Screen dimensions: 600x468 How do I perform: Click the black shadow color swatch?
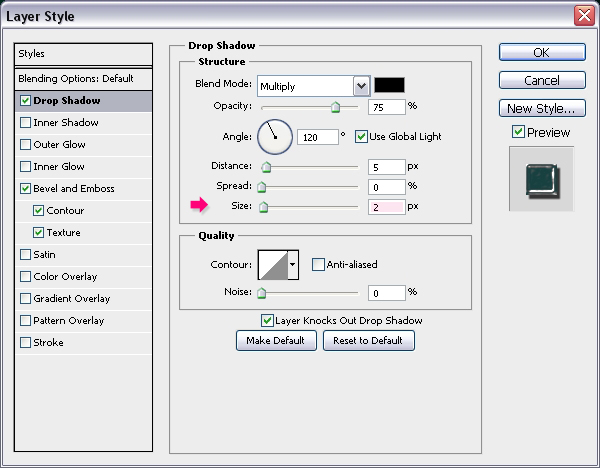pos(389,85)
